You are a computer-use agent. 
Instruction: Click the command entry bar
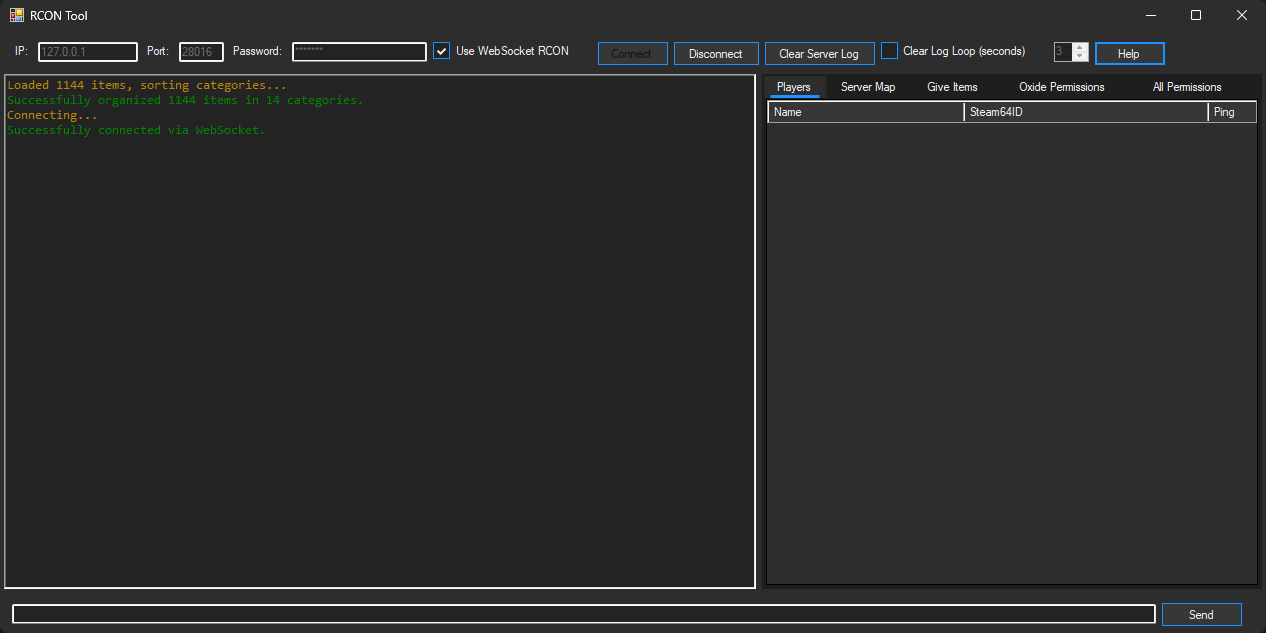click(580, 613)
